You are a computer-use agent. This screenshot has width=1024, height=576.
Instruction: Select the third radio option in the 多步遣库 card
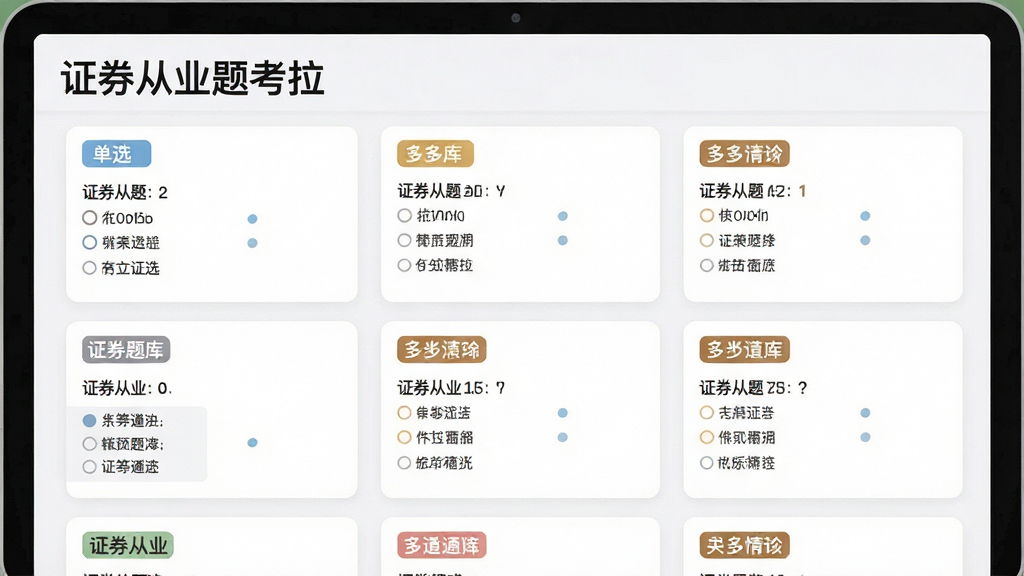coord(707,463)
